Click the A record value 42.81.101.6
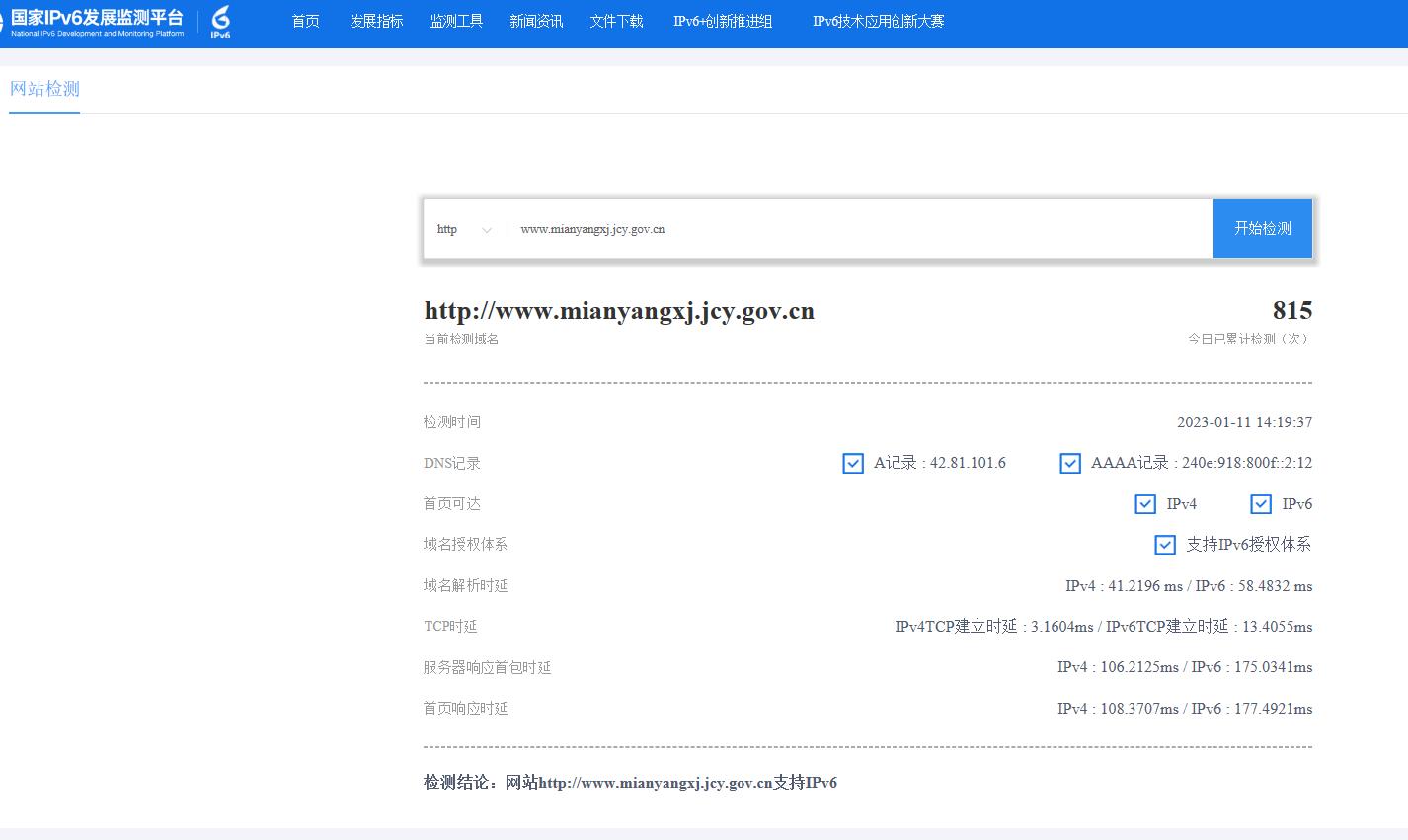Screen dimensions: 1408x840 click(x=968, y=463)
